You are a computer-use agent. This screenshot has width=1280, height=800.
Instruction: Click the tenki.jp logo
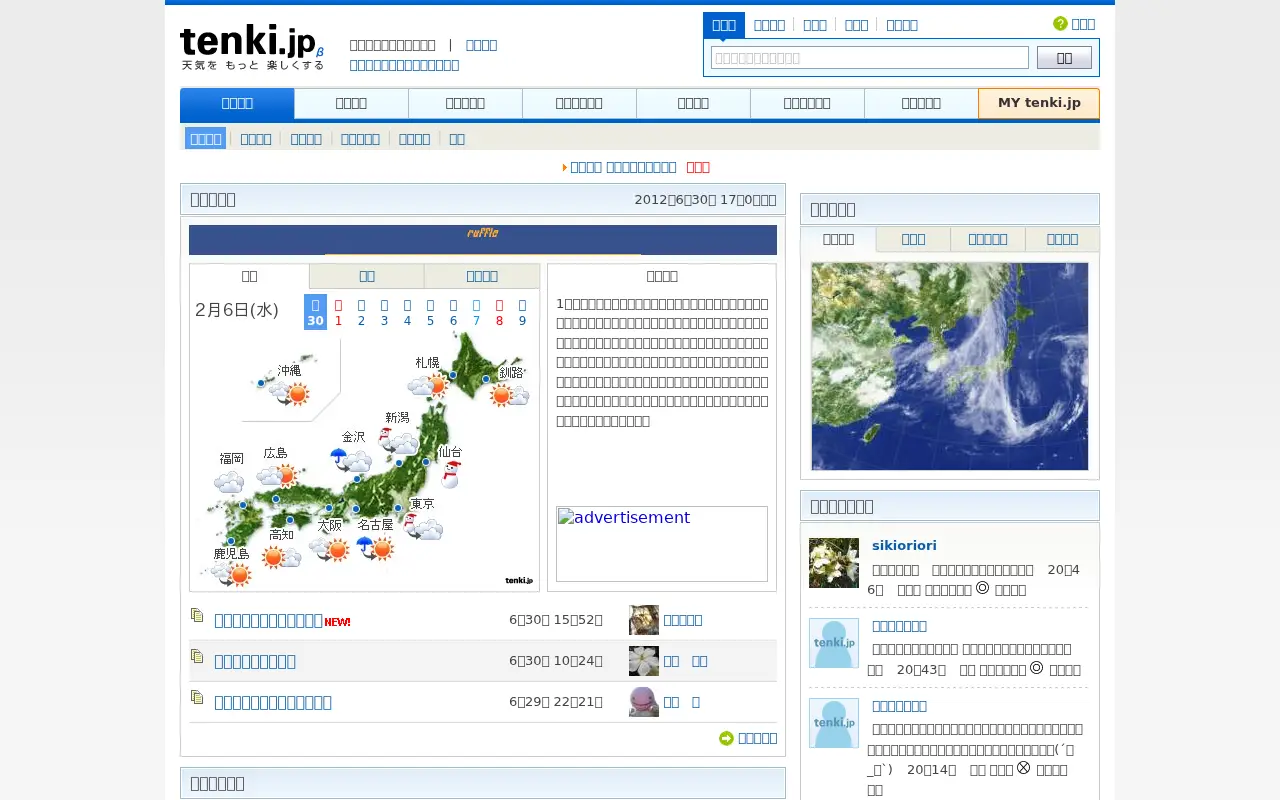pyautogui.click(x=252, y=47)
